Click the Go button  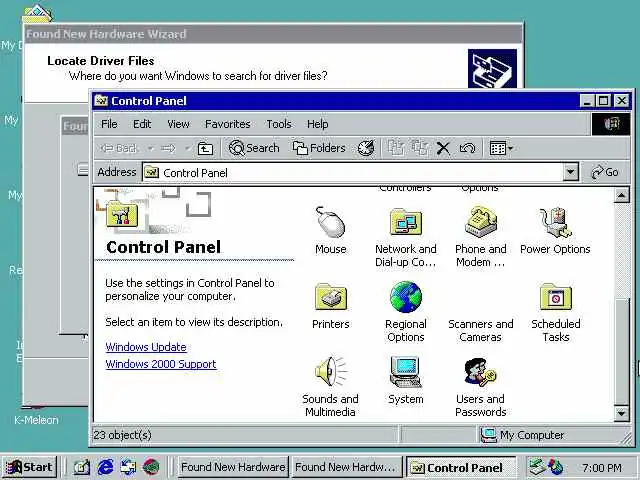(605, 172)
